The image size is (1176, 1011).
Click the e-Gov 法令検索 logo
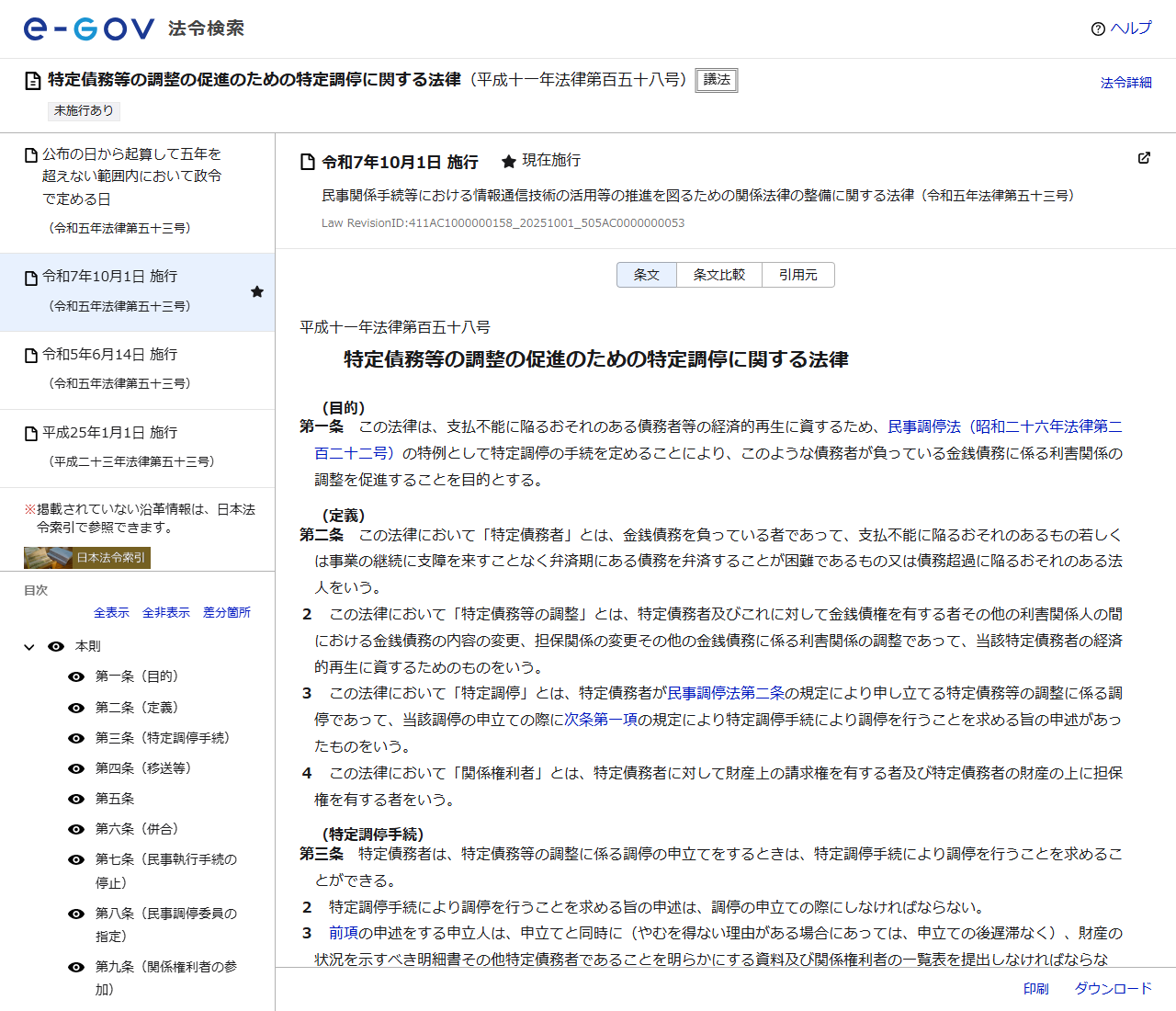(134, 28)
